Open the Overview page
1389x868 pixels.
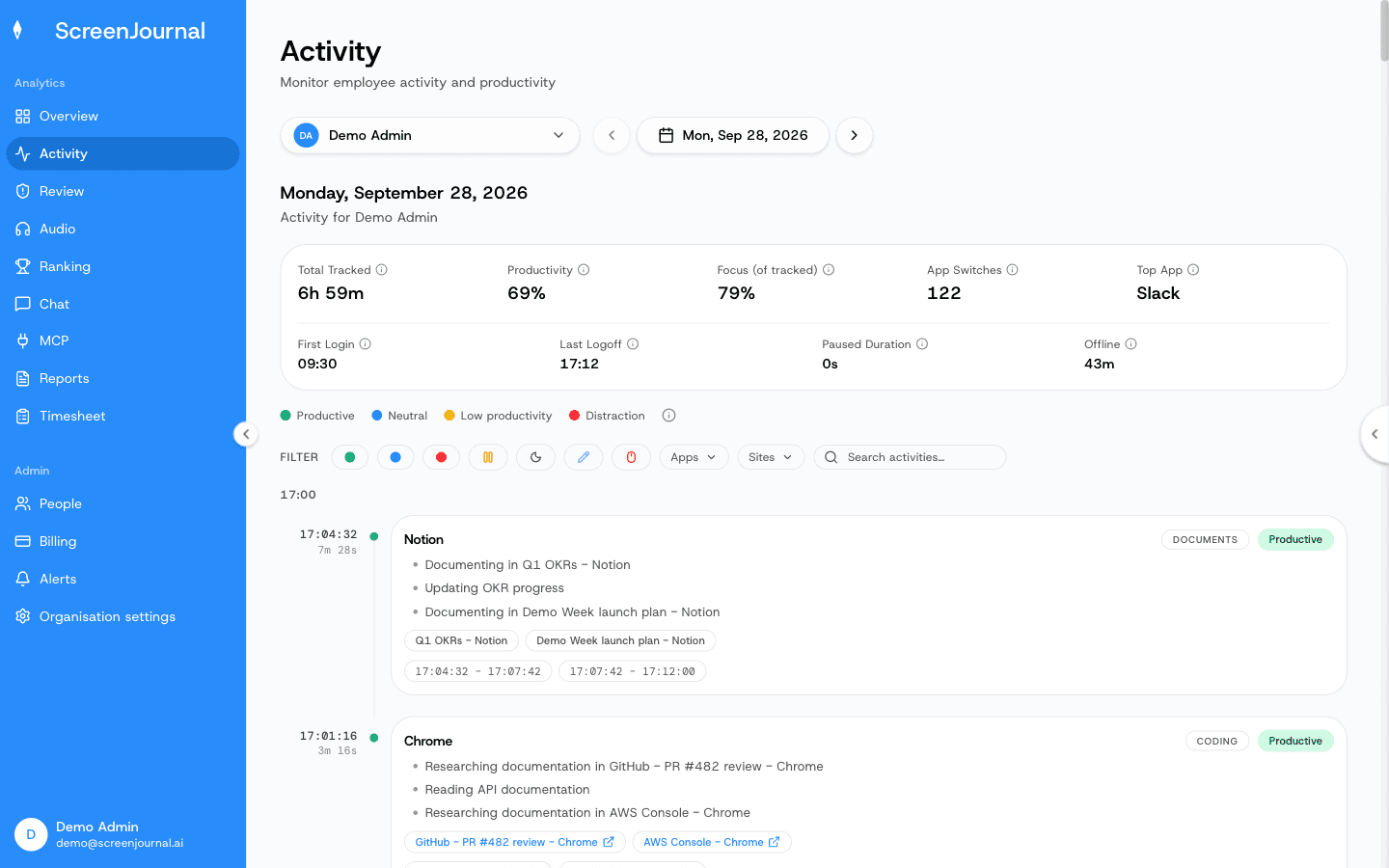123,116
